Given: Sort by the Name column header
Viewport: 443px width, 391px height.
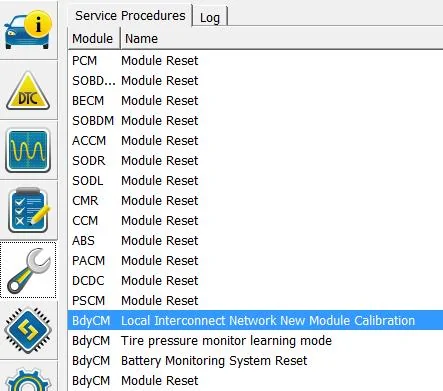Looking at the screenshot, I should [x=282, y=39].
